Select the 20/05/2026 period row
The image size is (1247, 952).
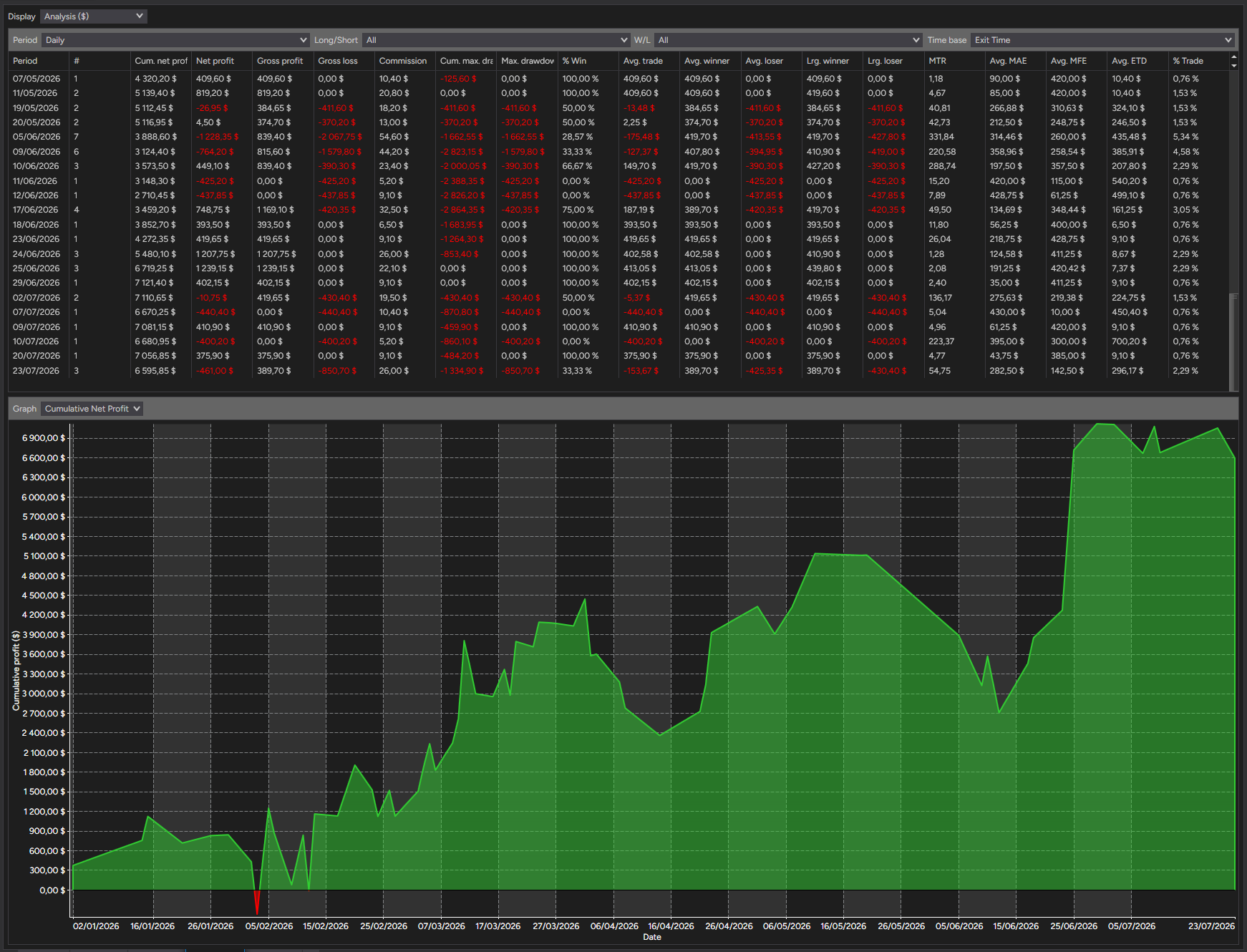click(619, 122)
